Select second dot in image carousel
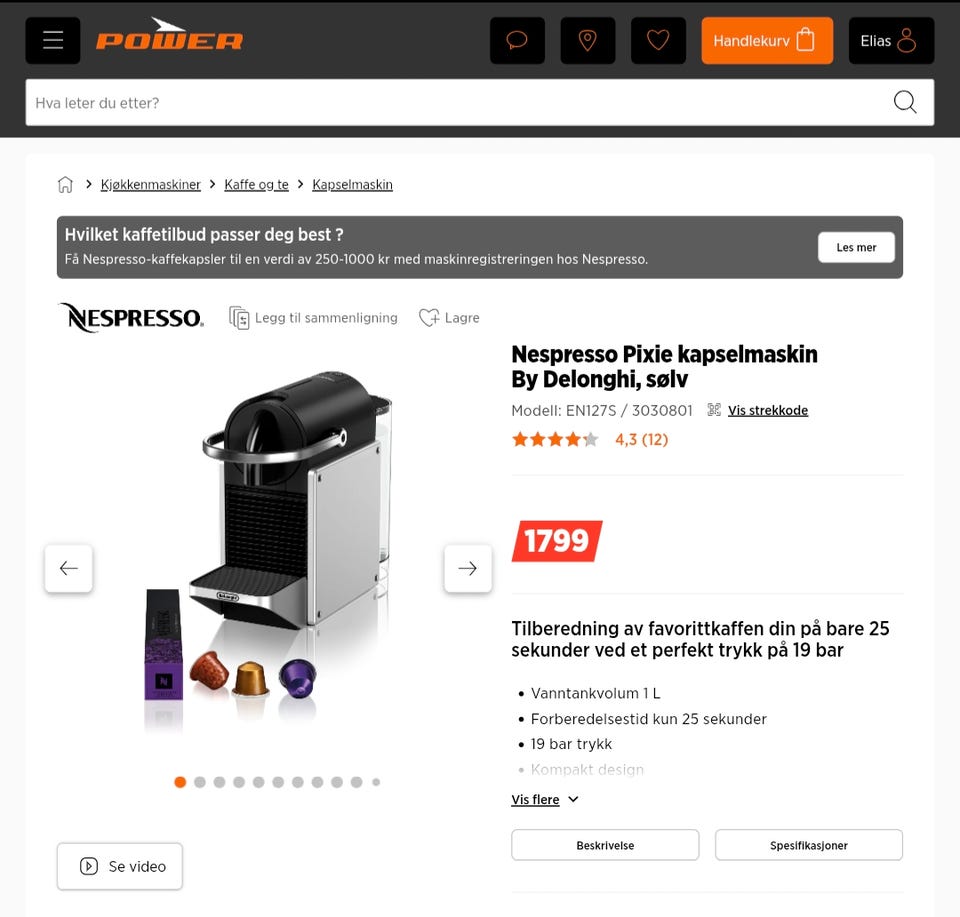This screenshot has height=917, width=960. (x=200, y=782)
